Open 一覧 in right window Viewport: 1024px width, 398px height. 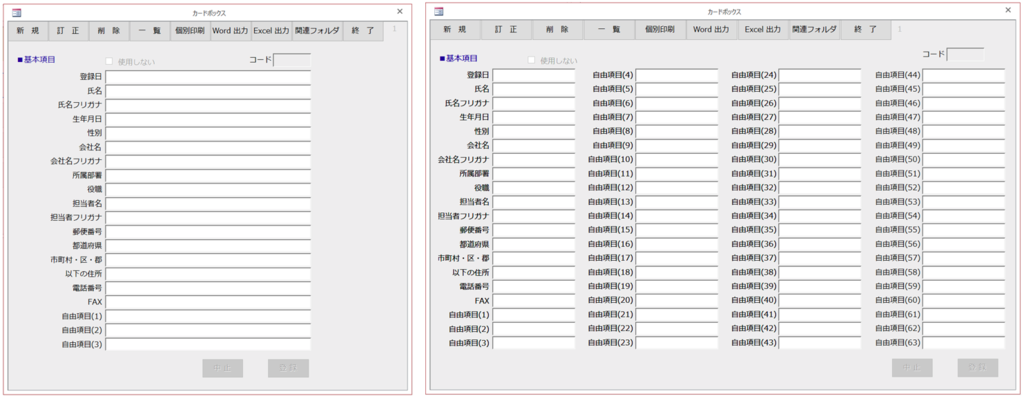click(608, 29)
